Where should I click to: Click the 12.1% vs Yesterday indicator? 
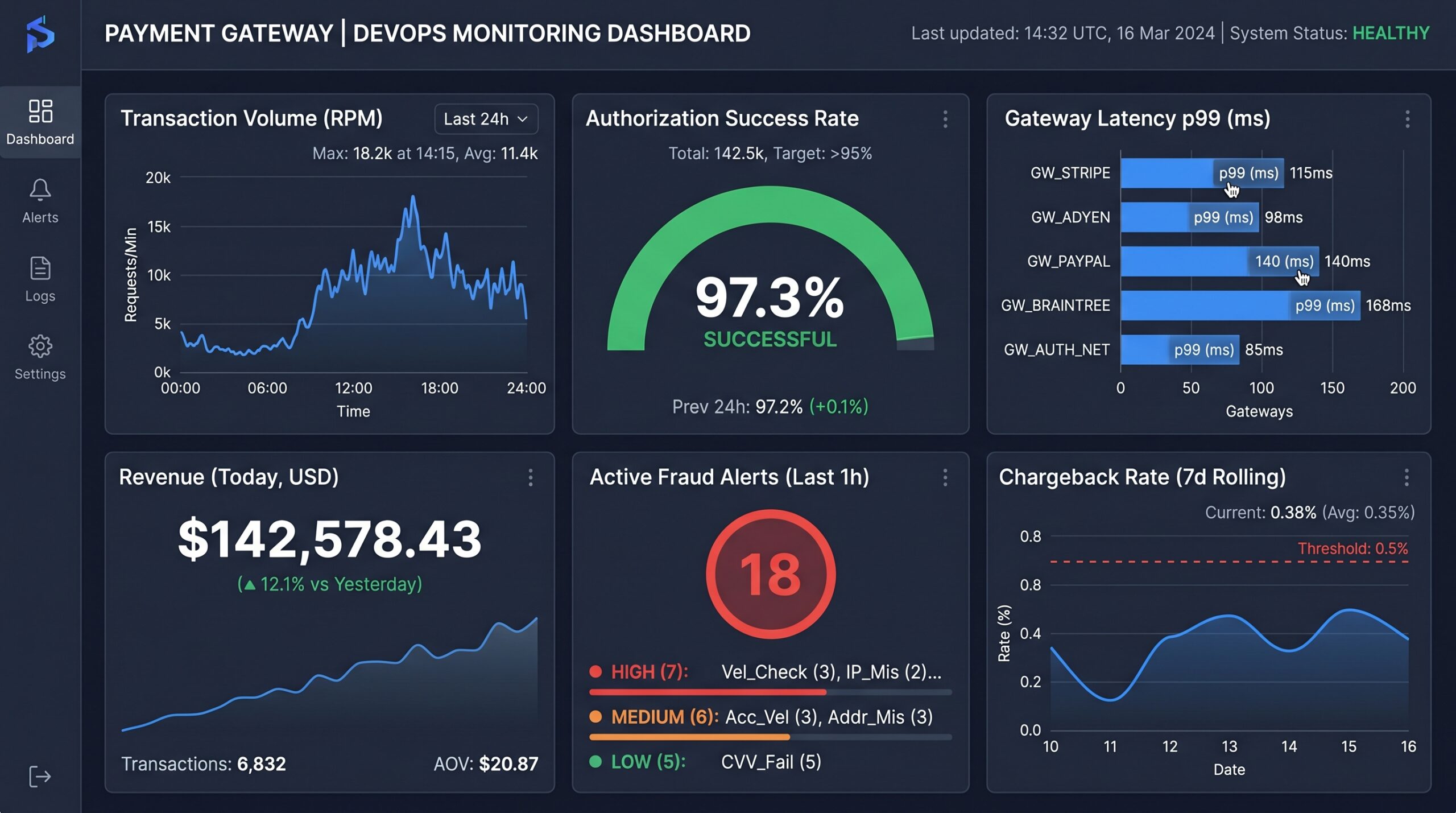coord(330,584)
